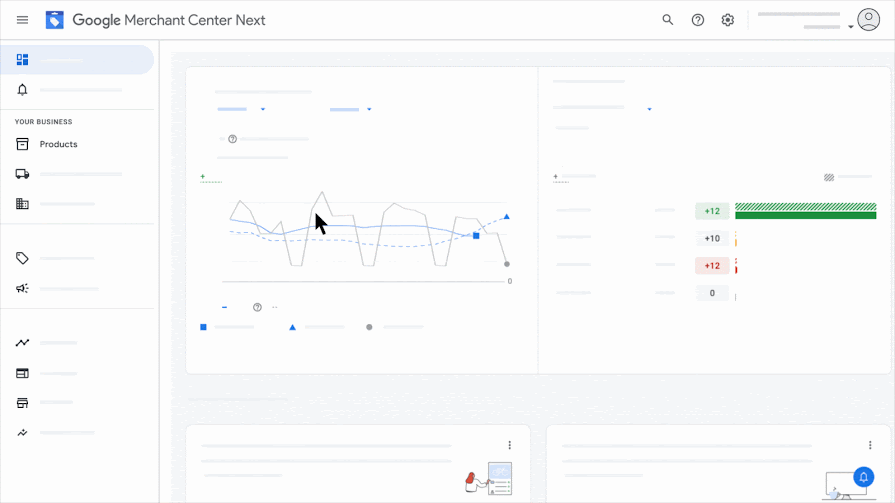This screenshot has height=503, width=895.
Task: Click the solid green progress bar
Action: (805, 215)
